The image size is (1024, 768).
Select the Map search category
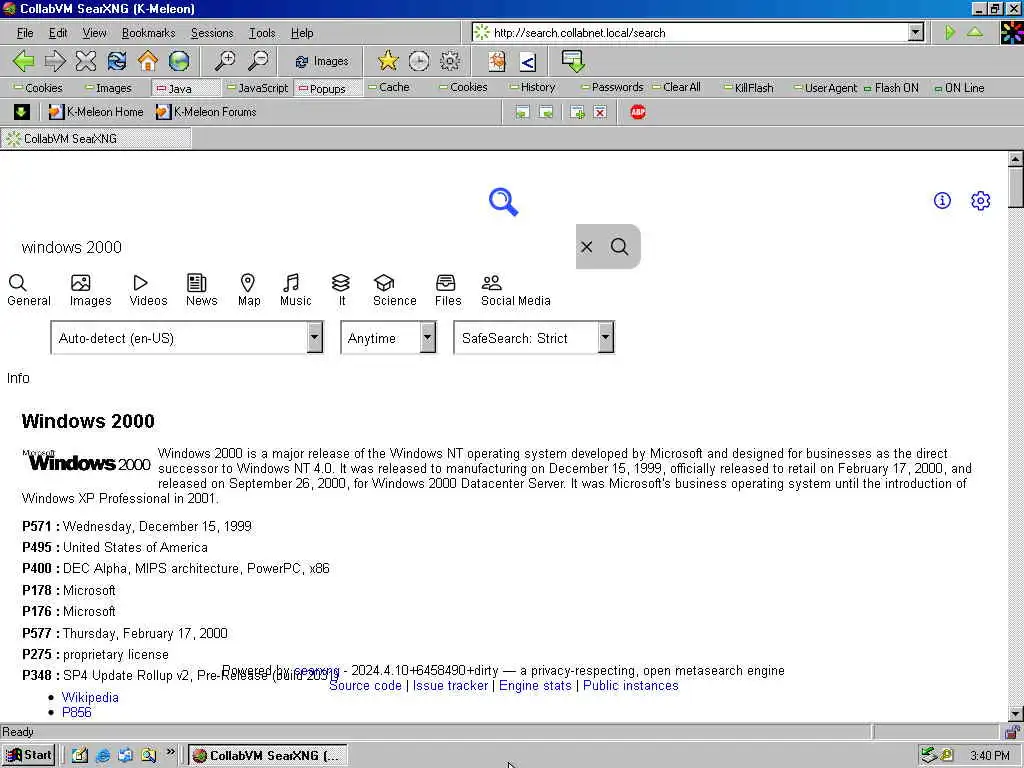(249, 290)
